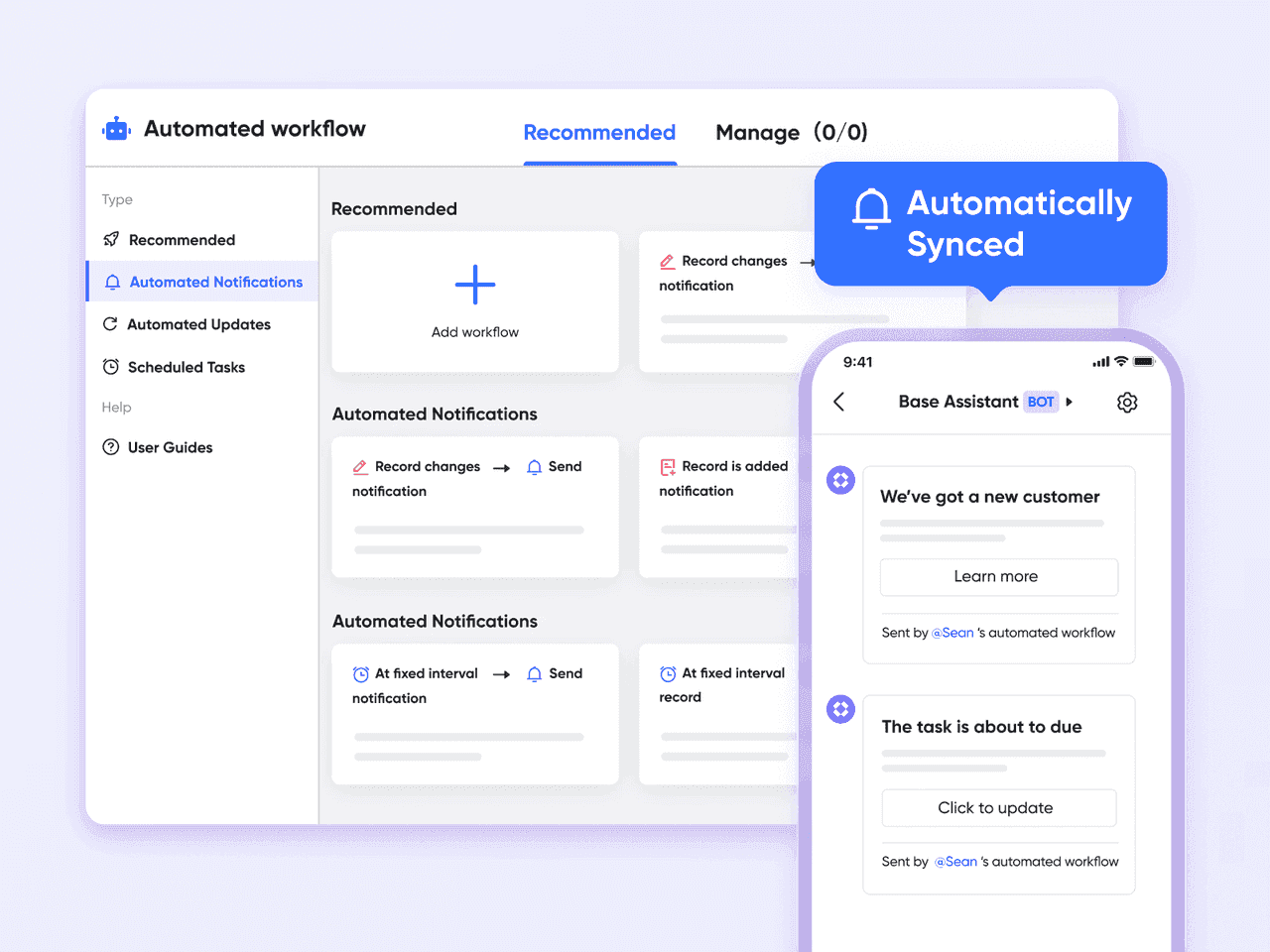1270x952 pixels.
Task: Select the Record changes pencil icon
Action: [x=360, y=466]
